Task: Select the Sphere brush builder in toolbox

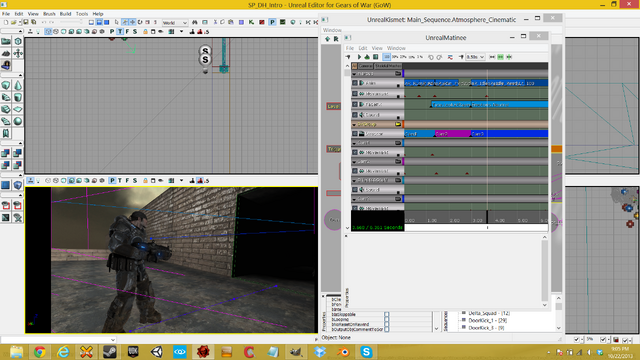Action: 18,121
